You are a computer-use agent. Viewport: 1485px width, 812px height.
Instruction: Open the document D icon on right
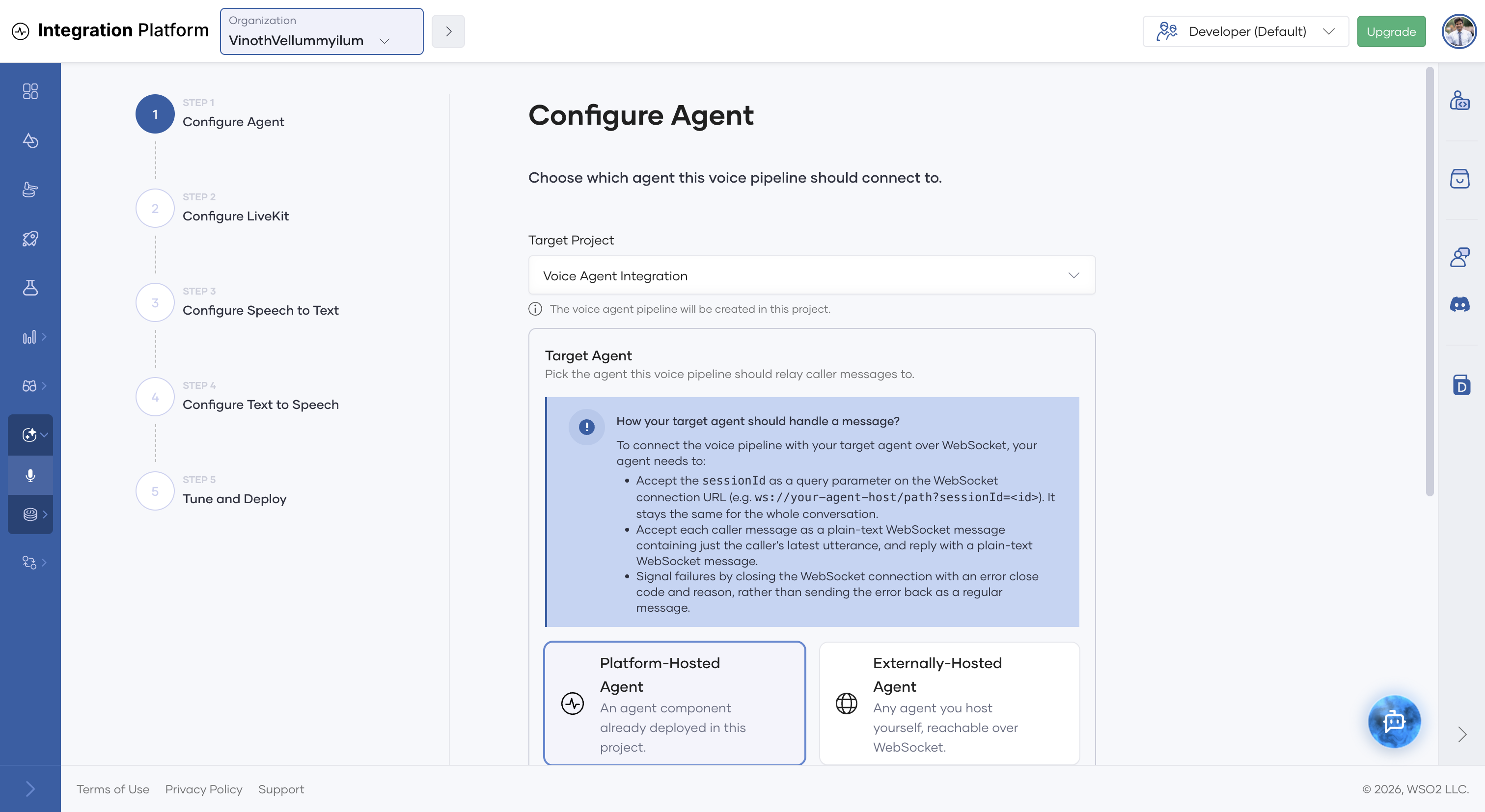pyautogui.click(x=1461, y=385)
